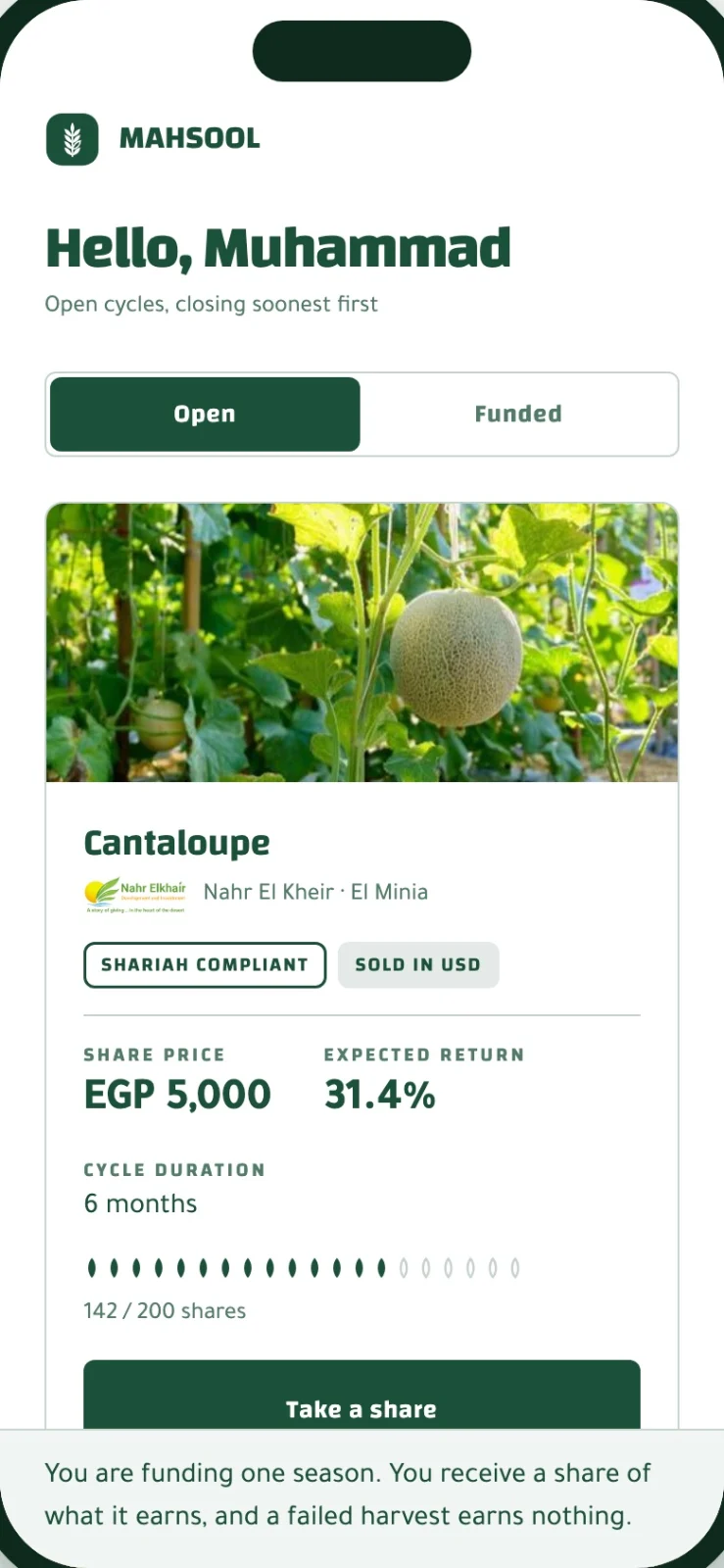This screenshot has height=1568, width=724.
Task: Tap the 31.4% expected return value
Action: (380, 1095)
